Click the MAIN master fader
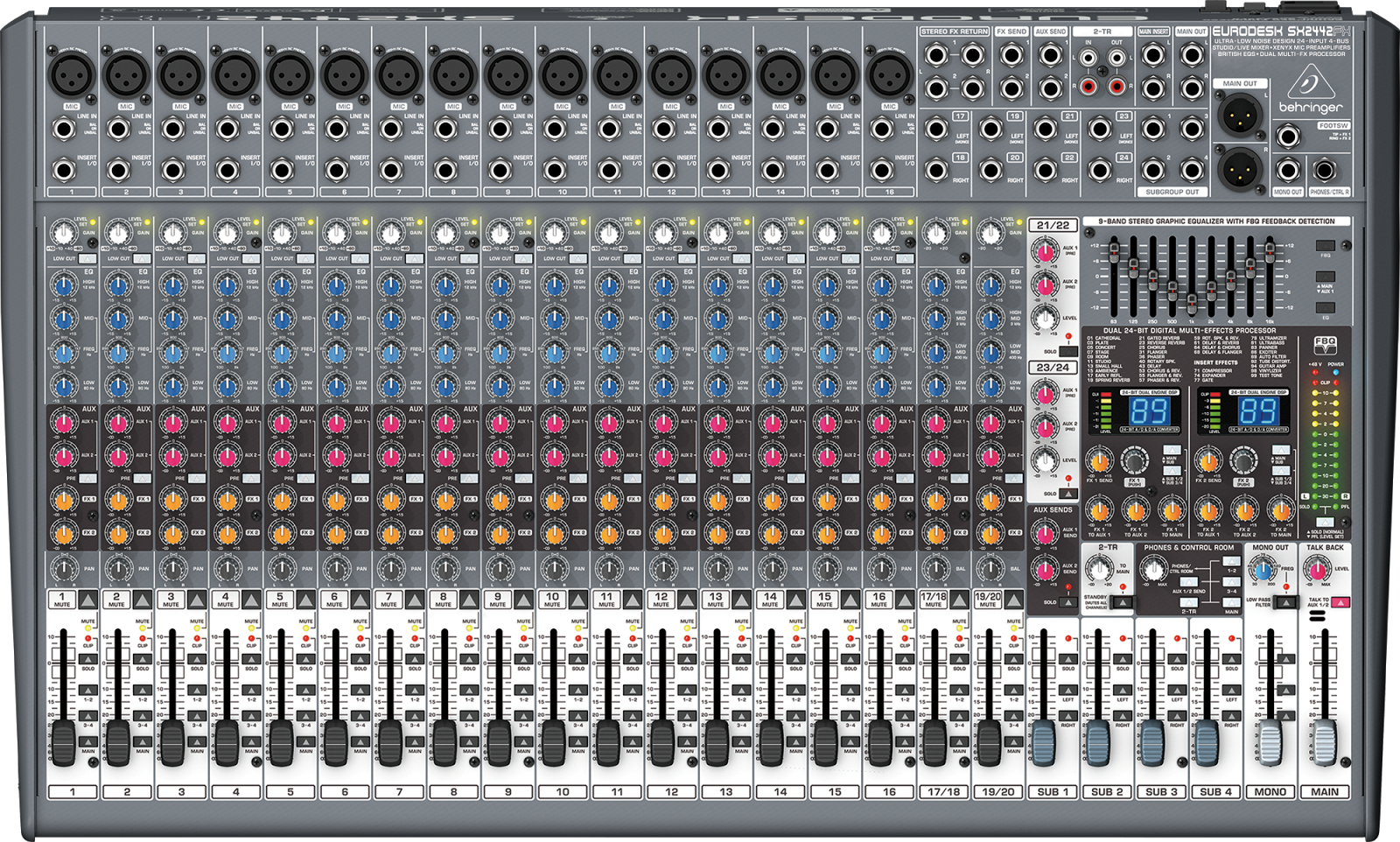1400x842 pixels. click(1325, 743)
